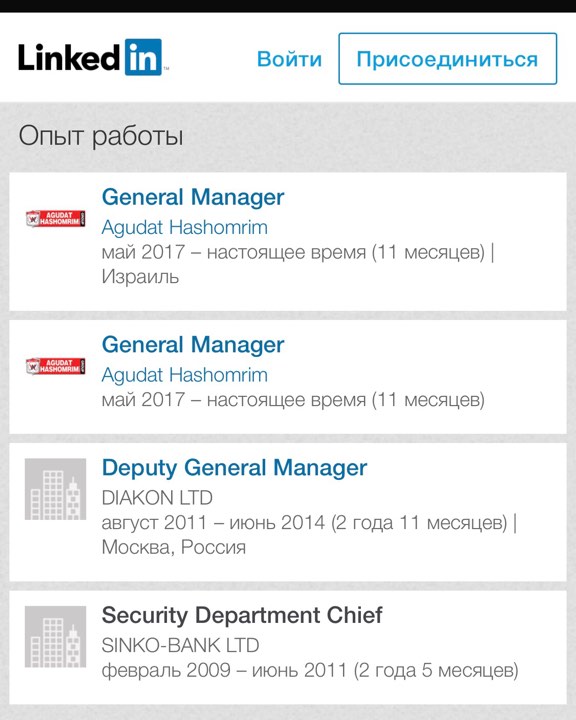Click the Опыт работы section heading
Screen dimensions: 576x720
tap(101, 136)
